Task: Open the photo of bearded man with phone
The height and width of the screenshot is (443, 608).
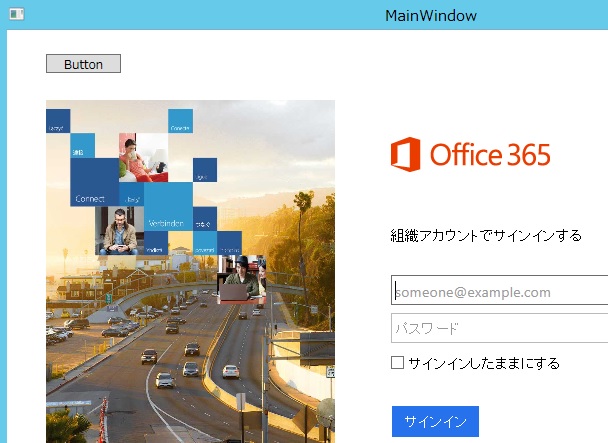Action: click(119, 230)
